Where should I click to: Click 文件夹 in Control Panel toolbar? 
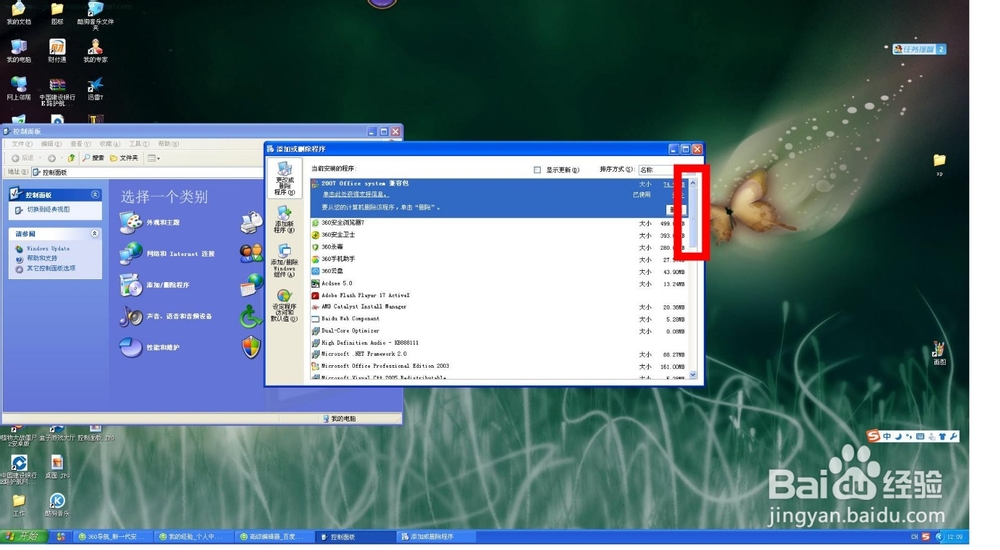pos(124,158)
